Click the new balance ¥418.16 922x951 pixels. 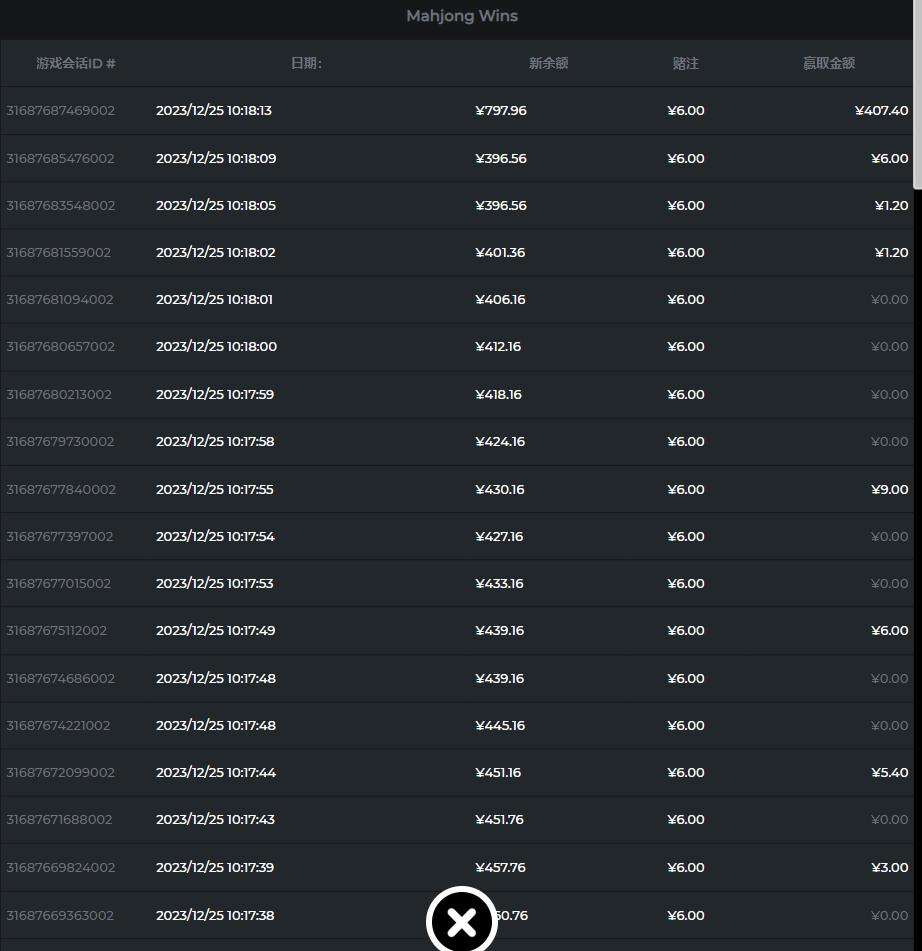tap(499, 394)
